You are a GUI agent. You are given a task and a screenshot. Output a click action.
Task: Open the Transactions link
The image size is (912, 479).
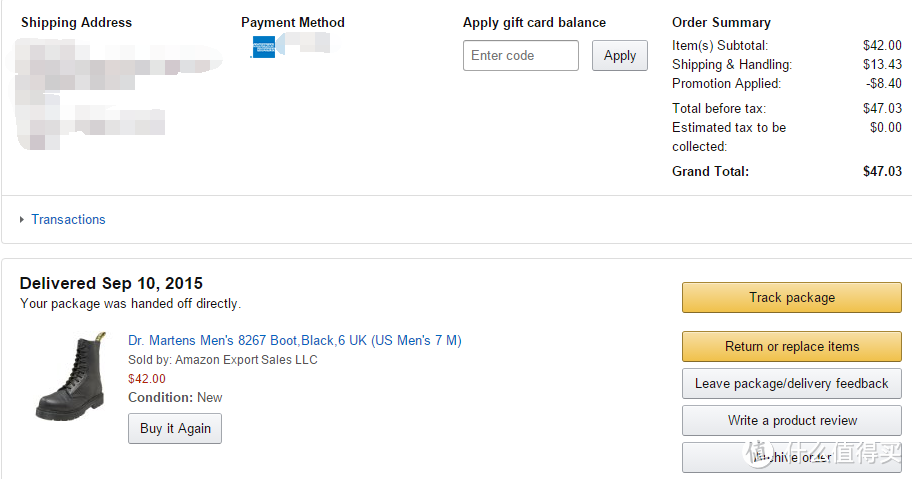(x=68, y=220)
